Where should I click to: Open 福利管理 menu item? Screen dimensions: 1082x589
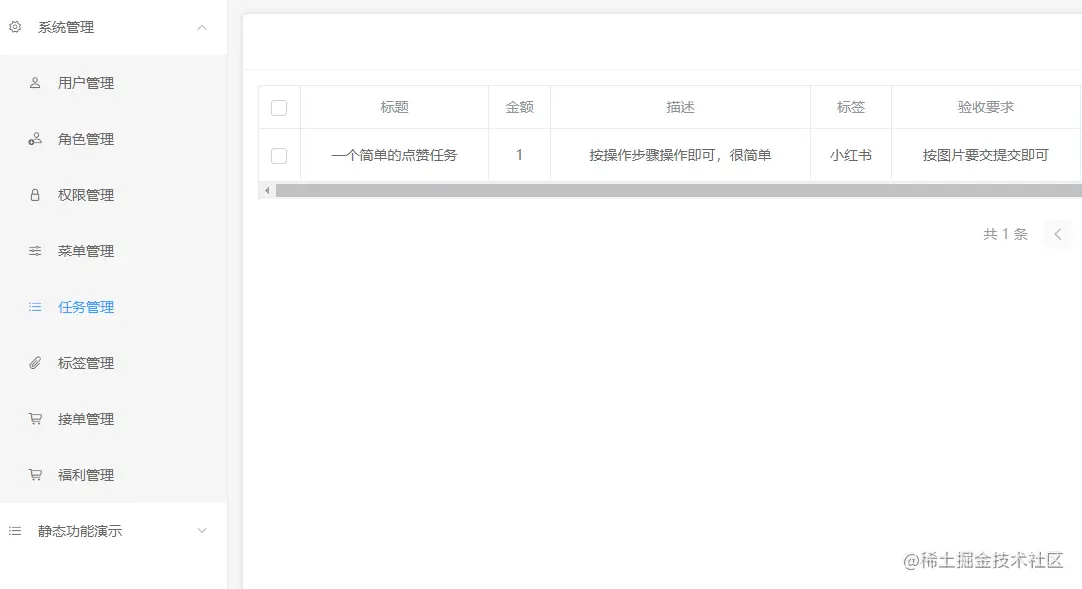pos(113,475)
